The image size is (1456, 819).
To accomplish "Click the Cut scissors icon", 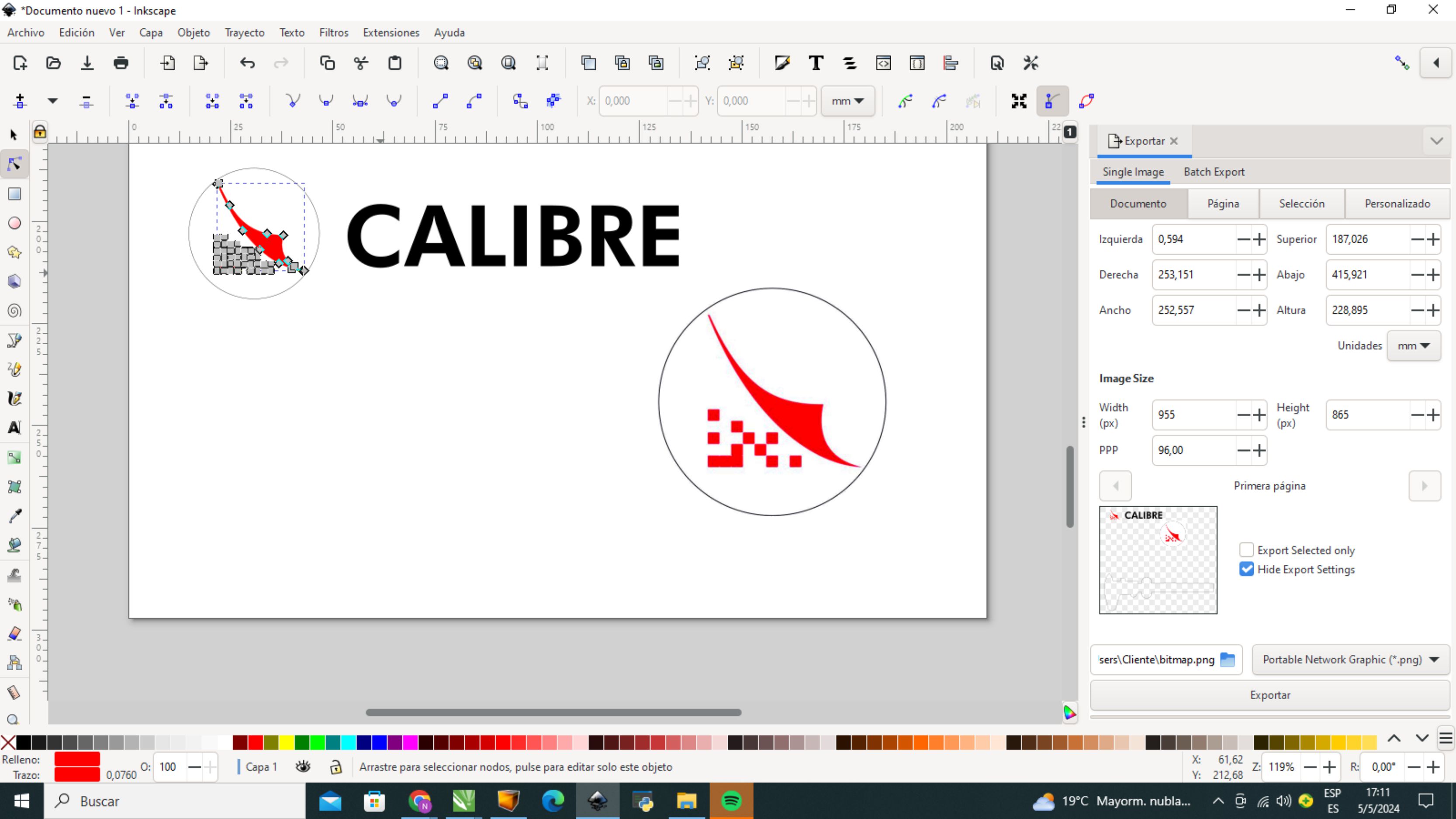I will coord(360,63).
